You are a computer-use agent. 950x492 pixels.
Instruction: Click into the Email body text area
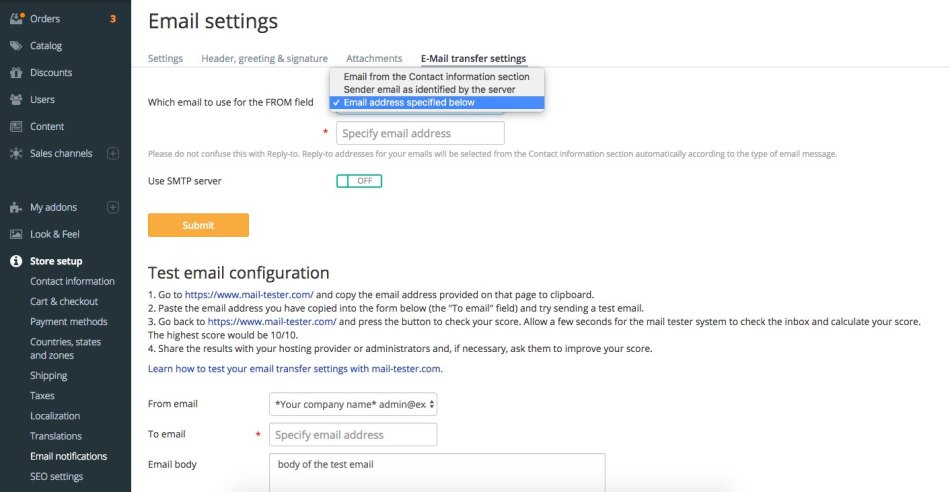point(437,473)
